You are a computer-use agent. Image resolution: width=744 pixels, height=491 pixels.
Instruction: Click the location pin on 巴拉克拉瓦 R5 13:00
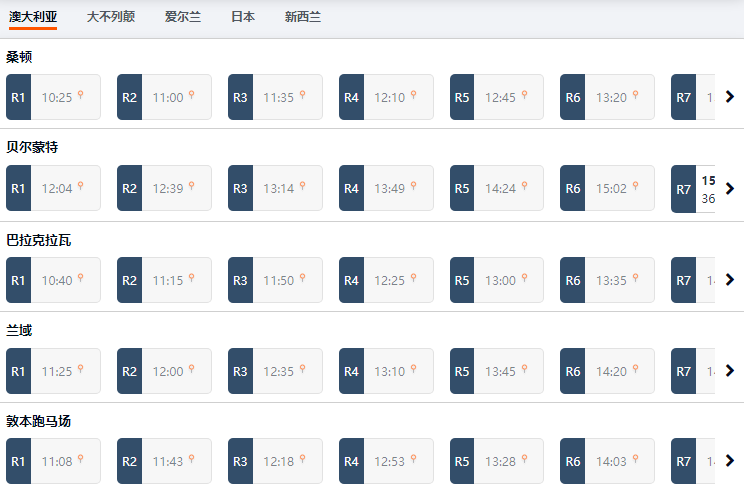pos(524,279)
